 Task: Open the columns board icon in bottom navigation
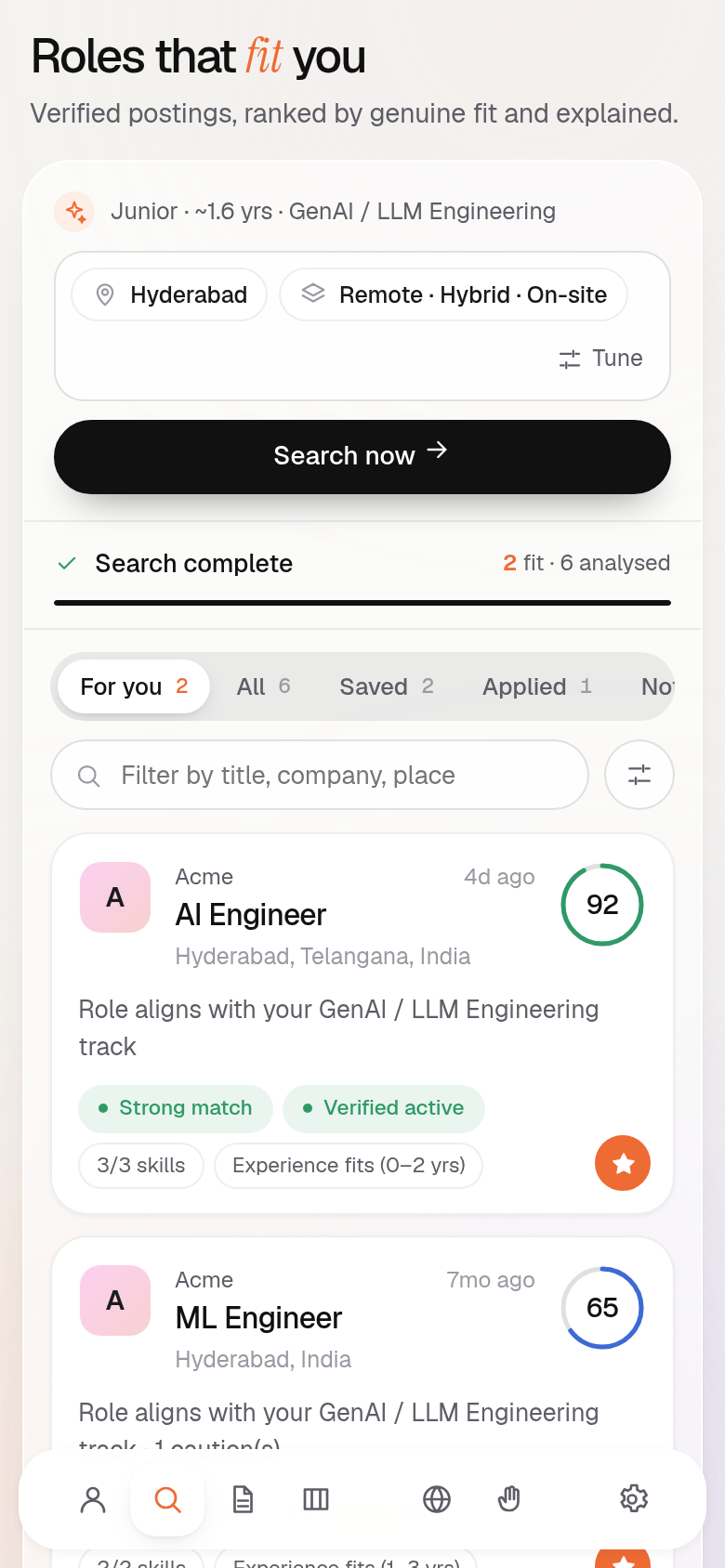tap(316, 1499)
